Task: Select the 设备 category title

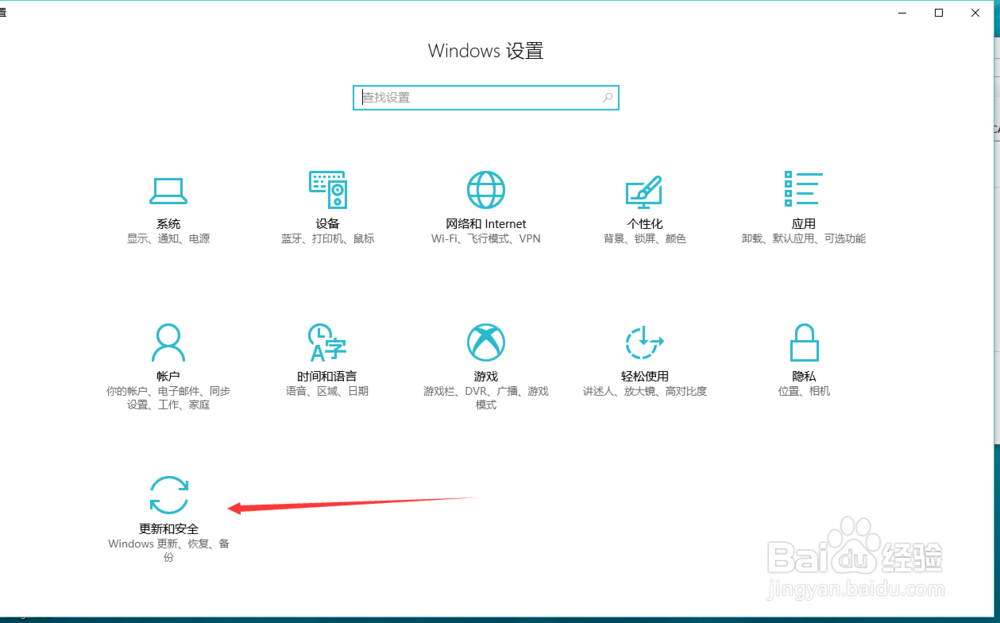Action: [328, 224]
